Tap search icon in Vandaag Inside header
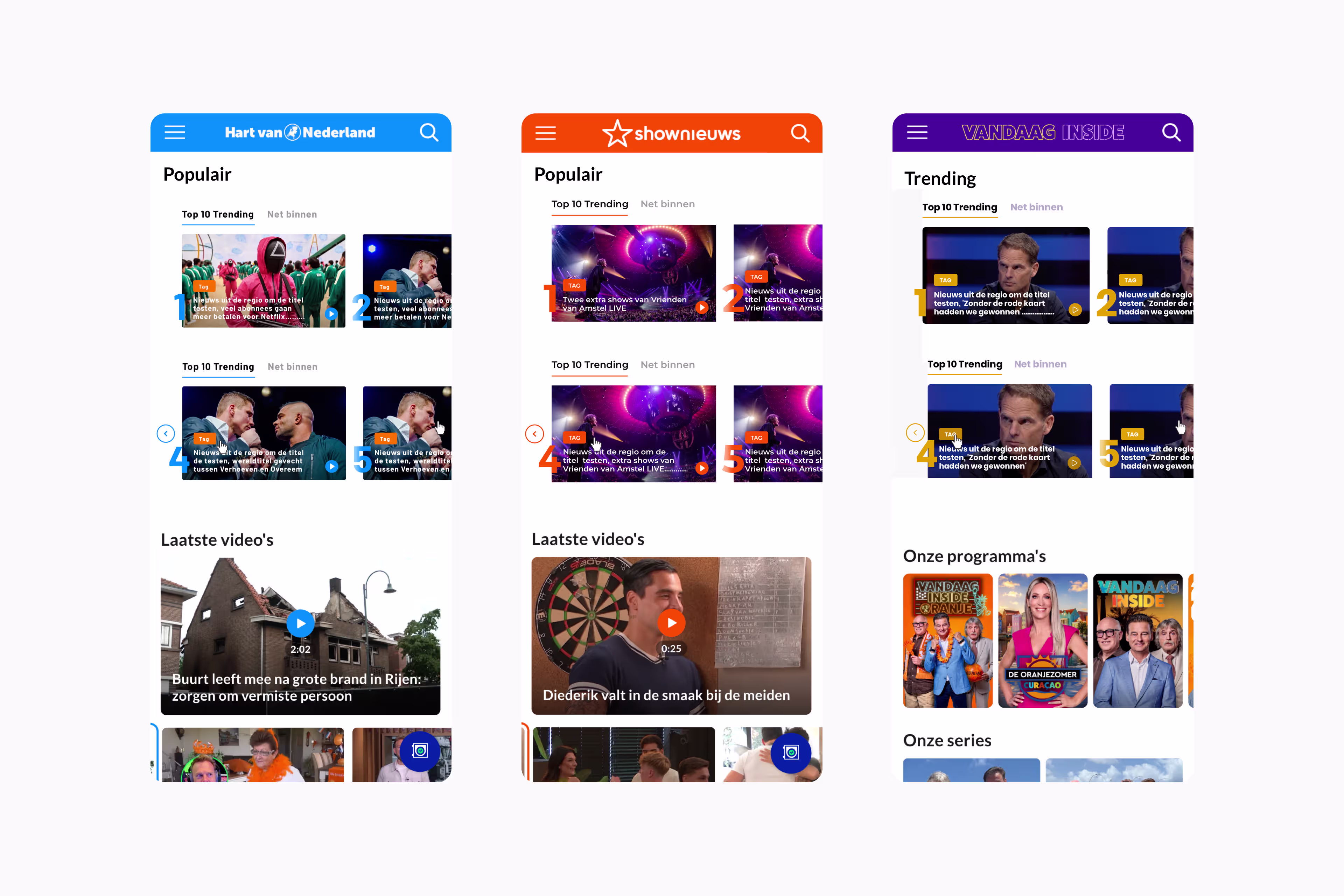1344x896 pixels. click(1171, 133)
